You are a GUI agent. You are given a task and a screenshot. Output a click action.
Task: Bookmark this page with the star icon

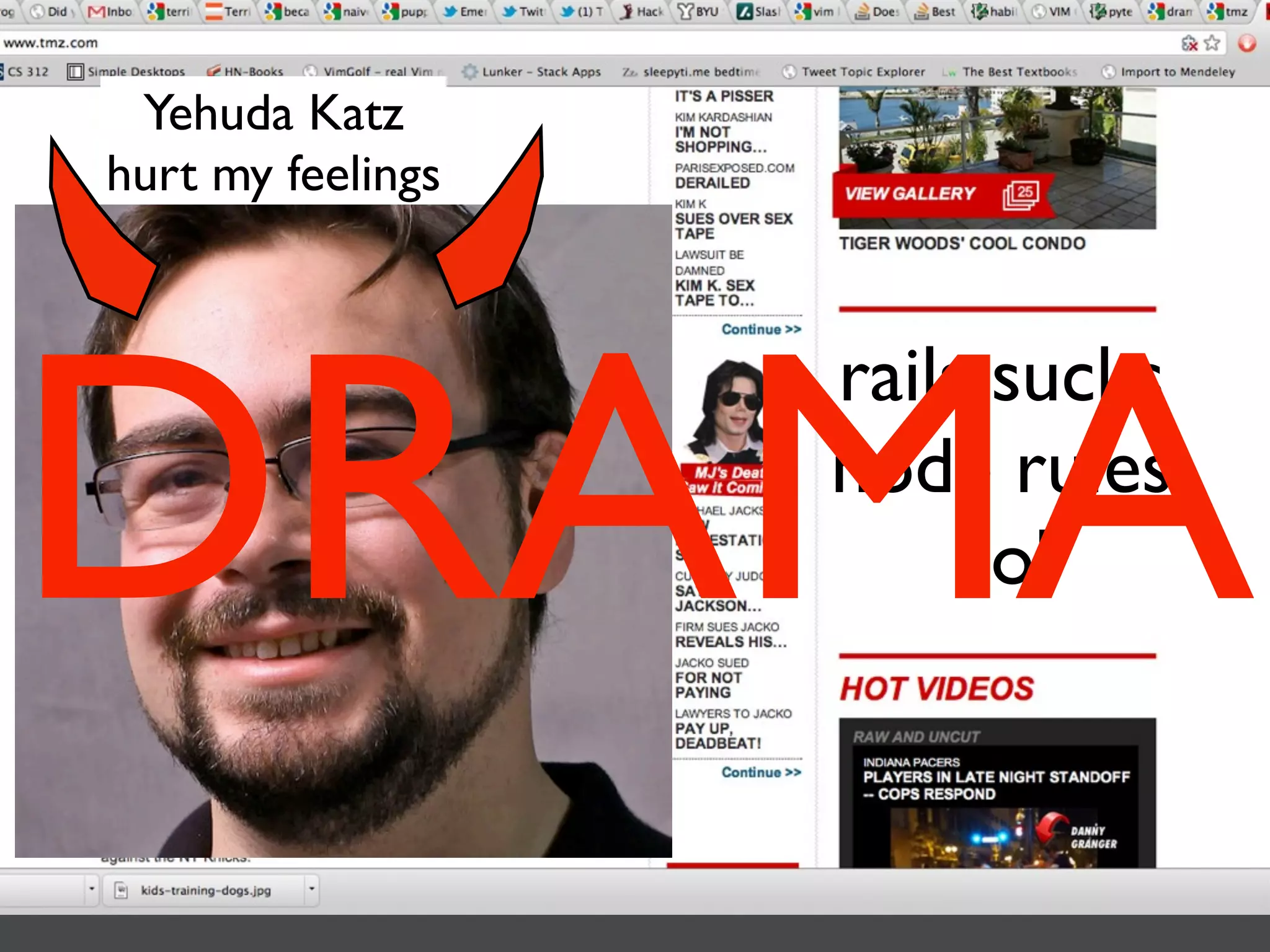click(x=1212, y=43)
